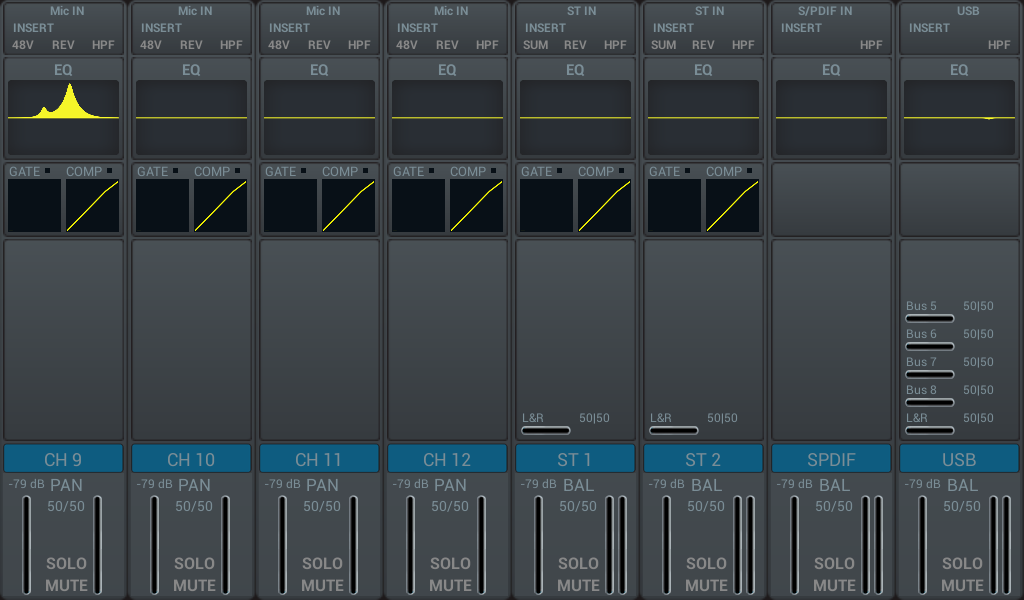This screenshot has height=600, width=1024.
Task: Open the CH 11 EQ graph
Action: click(x=319, y=118)
